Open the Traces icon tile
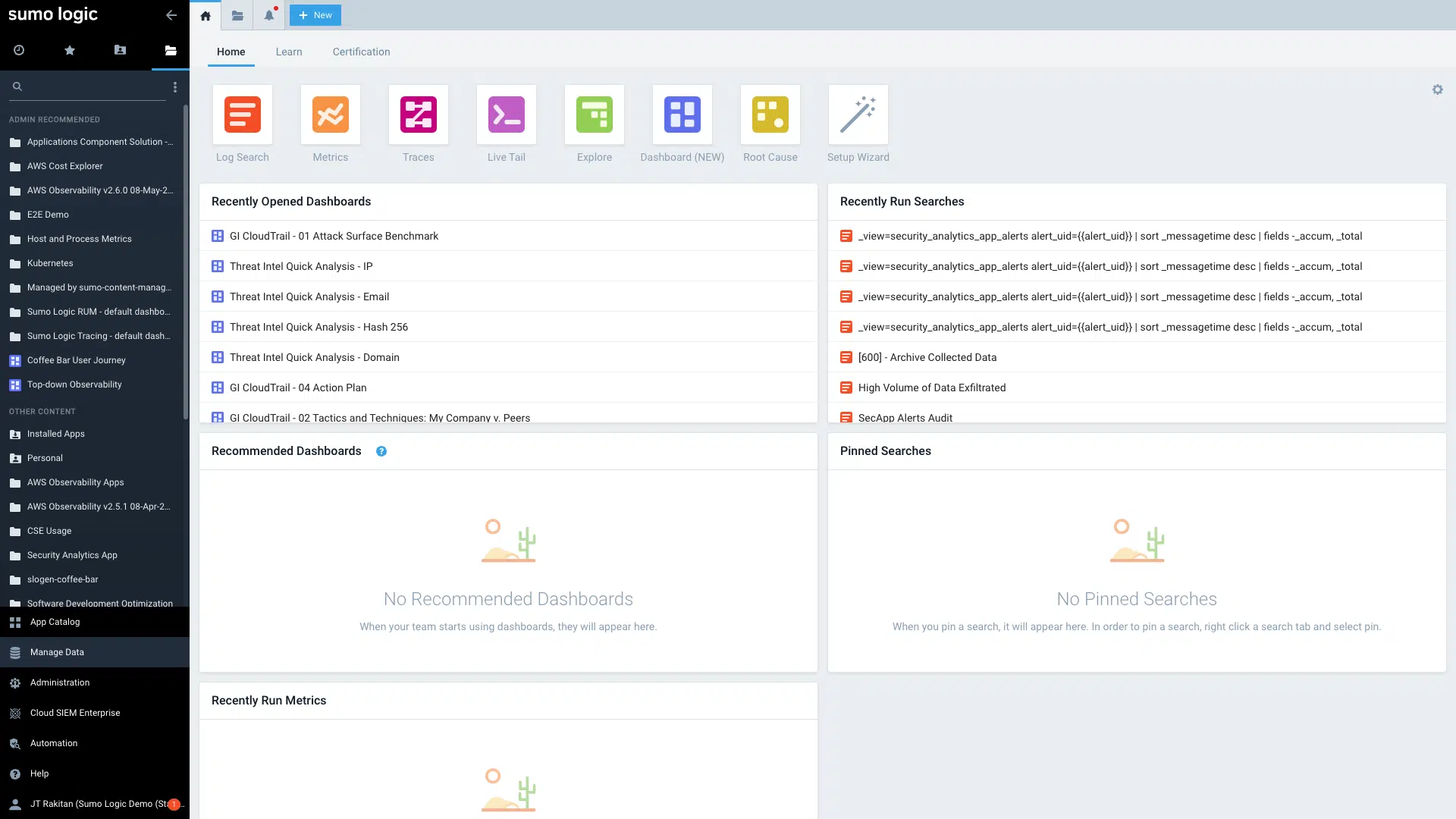This screenshot has width=1456, height=819. pos(418,115)
